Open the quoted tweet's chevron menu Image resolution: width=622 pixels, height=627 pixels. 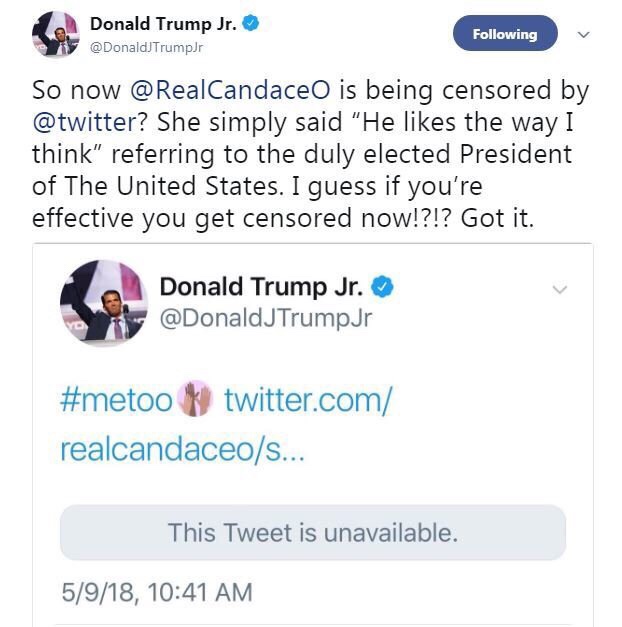click(559, 290)
